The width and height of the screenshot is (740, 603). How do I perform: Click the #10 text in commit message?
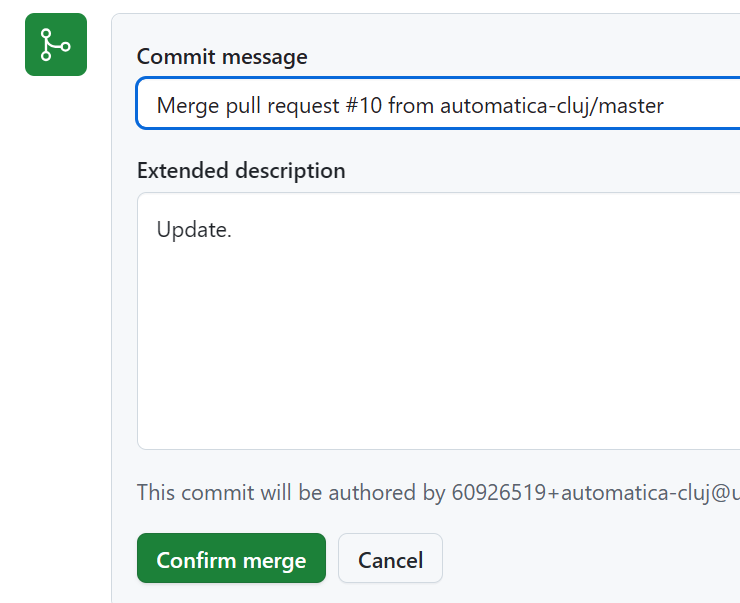click(x=363, y=105)
